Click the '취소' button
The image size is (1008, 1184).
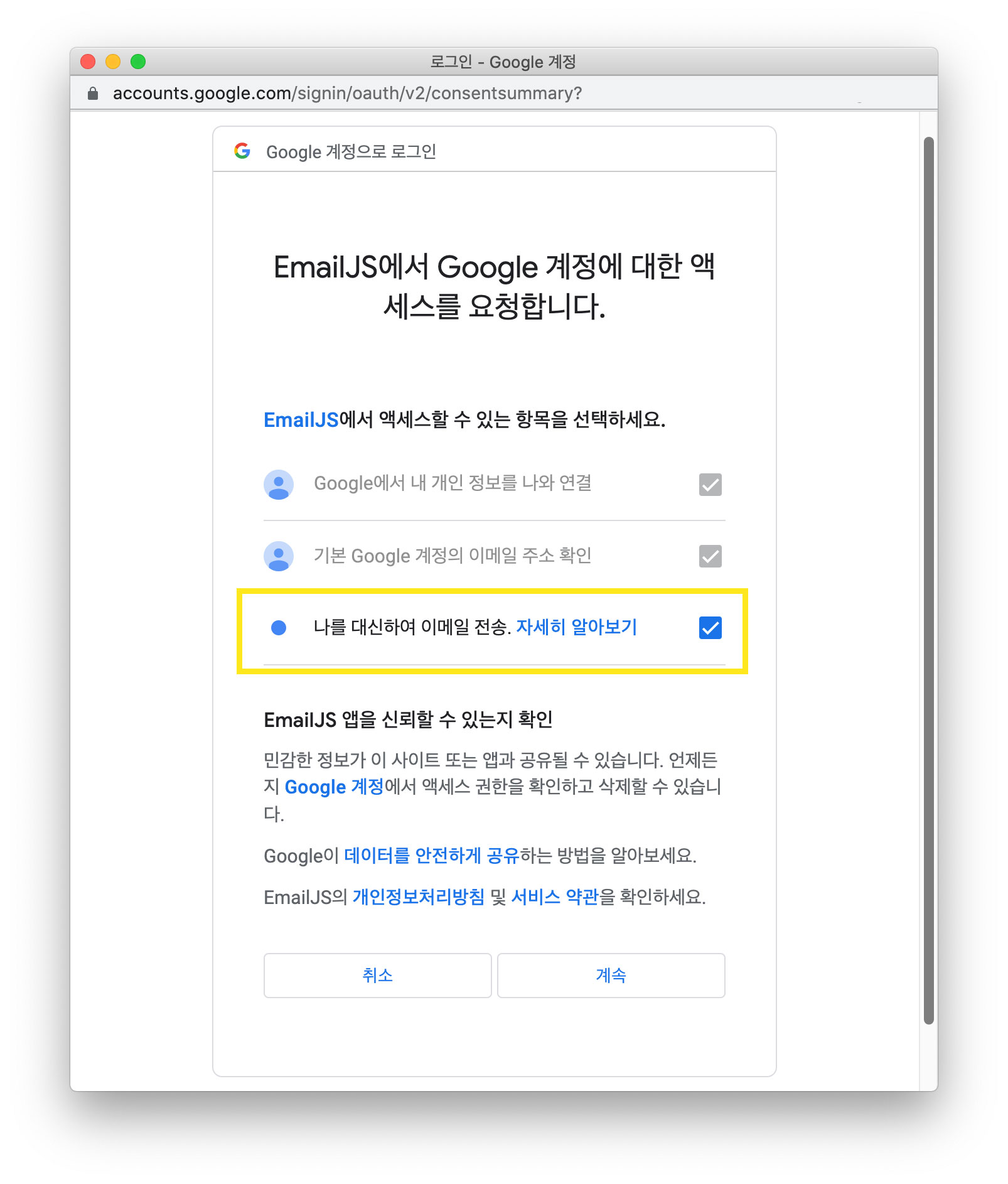[377, 975]
